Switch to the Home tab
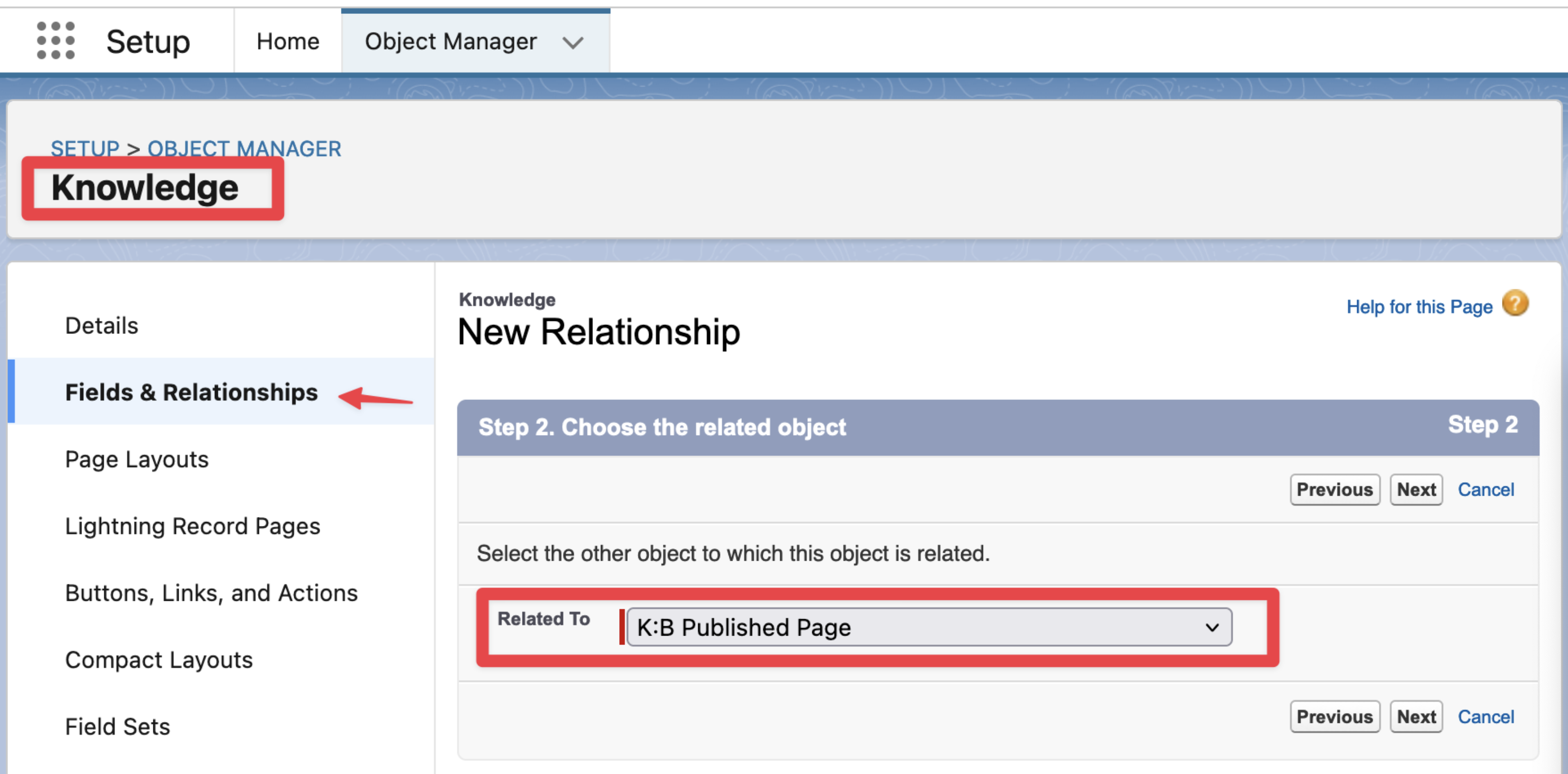 click(287, 41)
